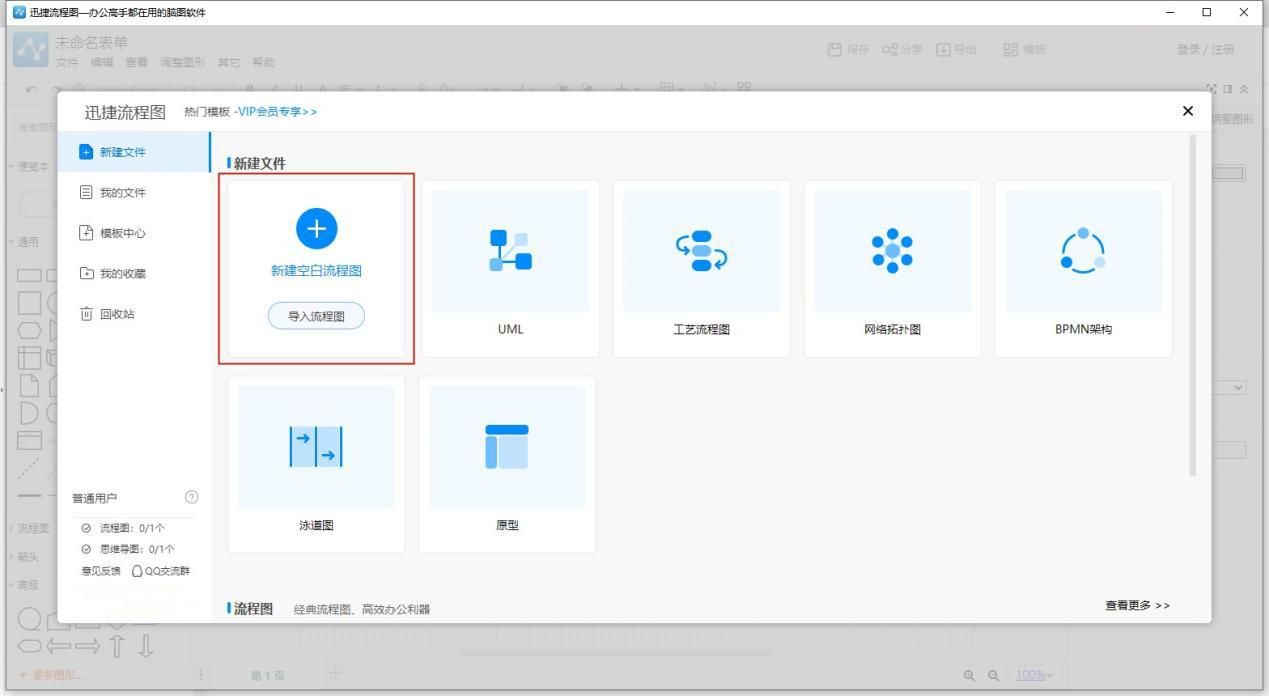Open the 工艺流程图 template icon
Image resolution: width=1269 pixels, height=696 pixels.
pos(701,250)
